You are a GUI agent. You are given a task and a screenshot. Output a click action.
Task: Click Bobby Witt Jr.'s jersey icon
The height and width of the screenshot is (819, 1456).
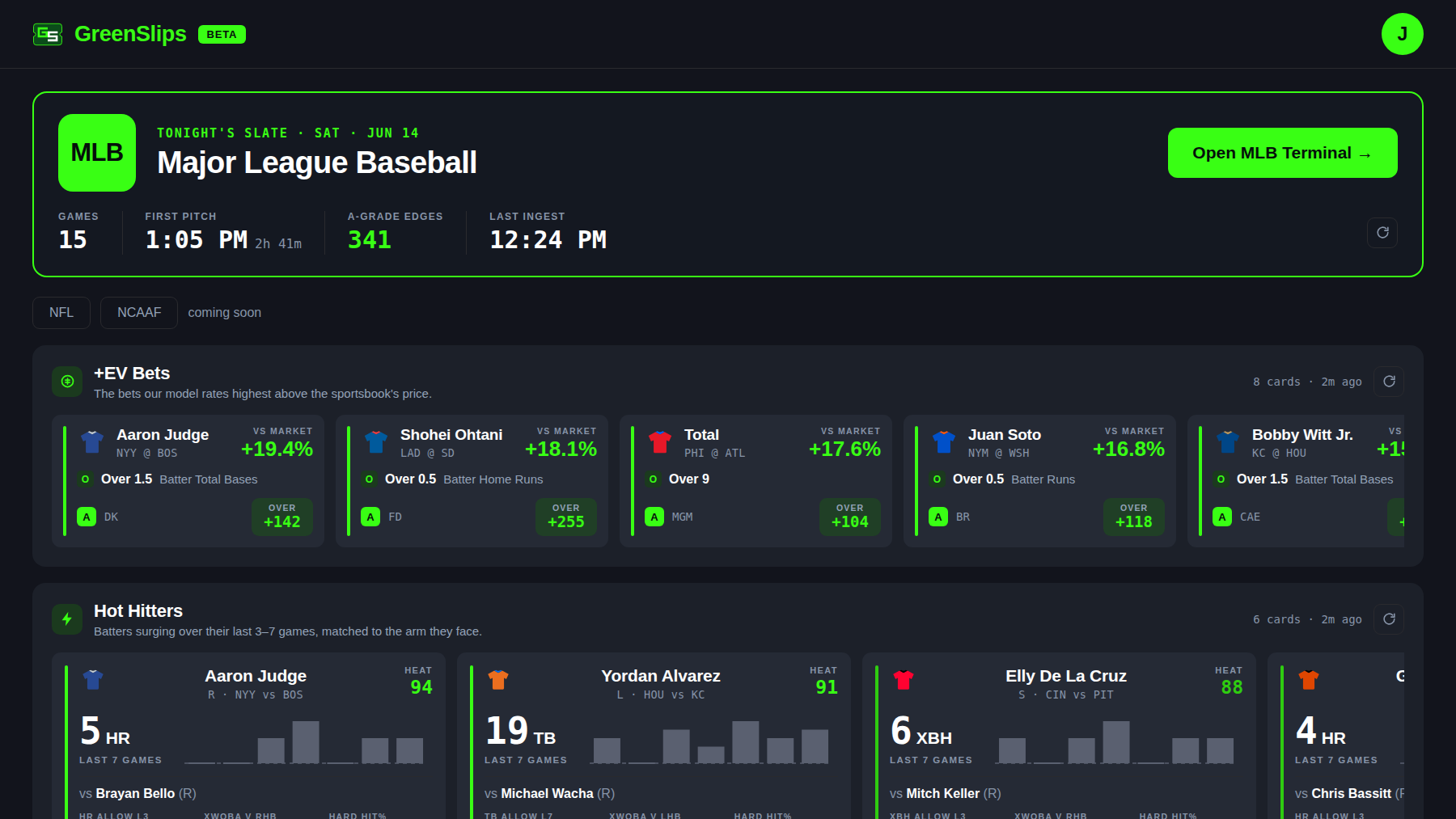[1228, 442]
